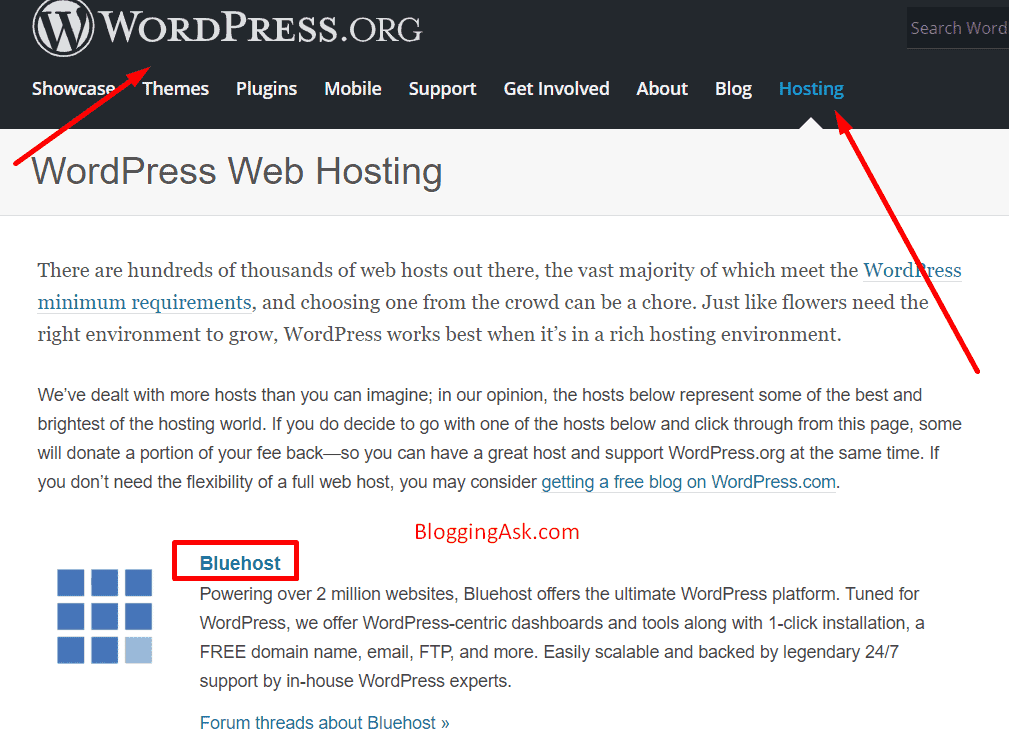Open the Bluehost heading link

pos(240,563)
